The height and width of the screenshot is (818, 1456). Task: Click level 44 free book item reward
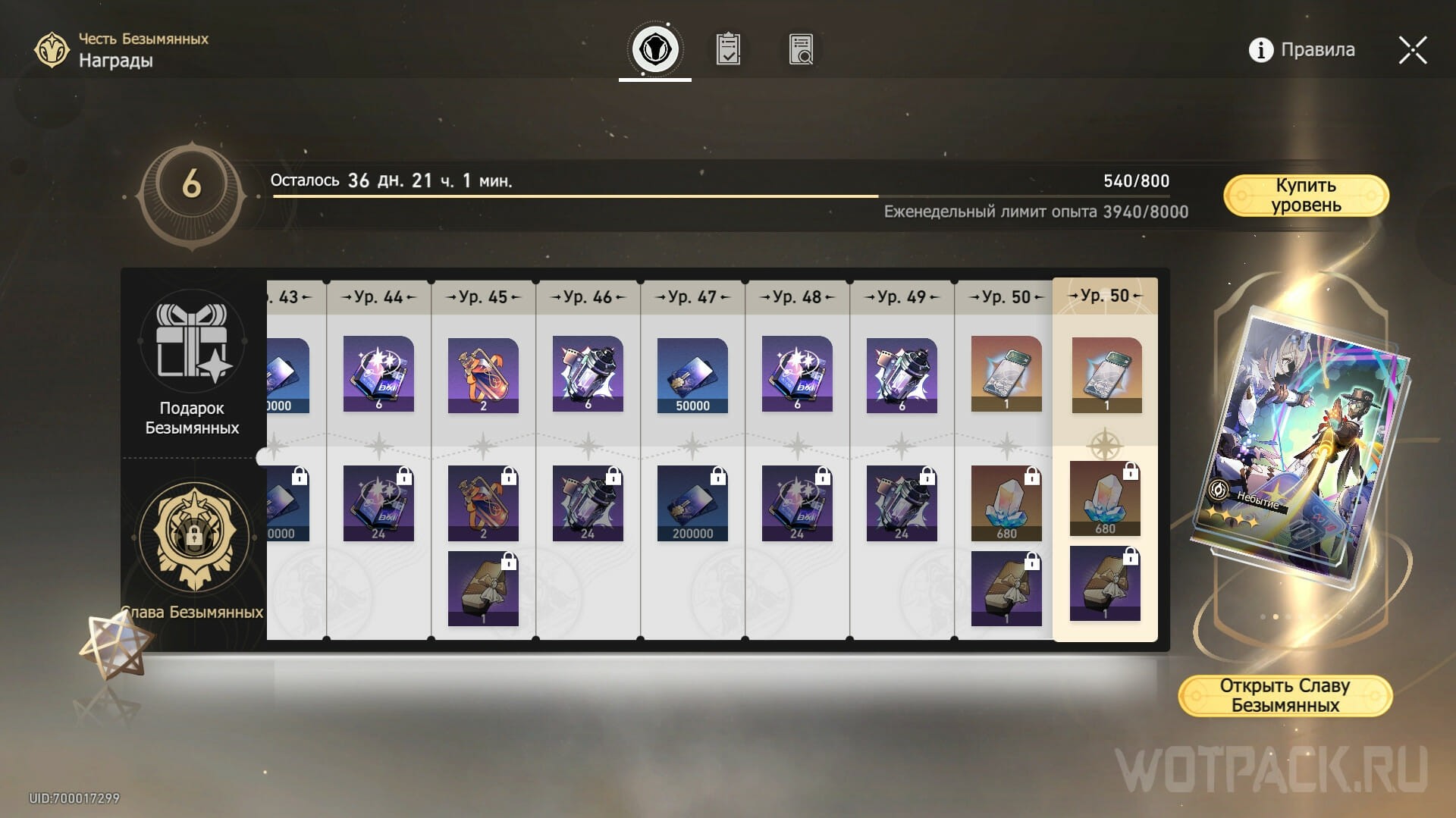(x=378, y=374)
